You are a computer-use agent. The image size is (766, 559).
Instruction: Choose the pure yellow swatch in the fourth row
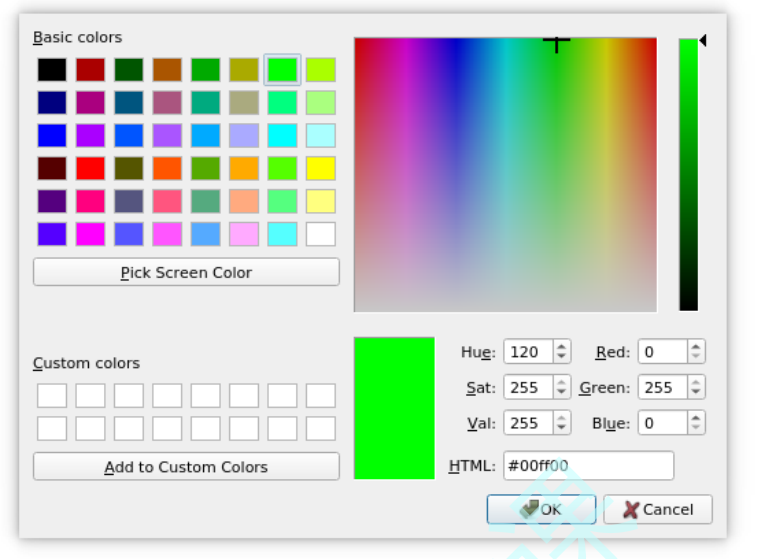(x=320, y=168)
